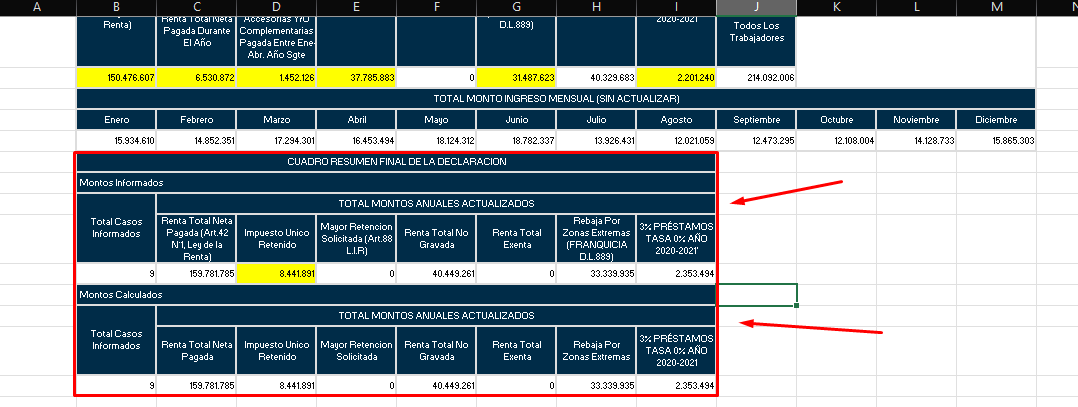Select the cell showing 214.092.006
Viewport: 1078px width, 407px height.
tap(756, 77)
